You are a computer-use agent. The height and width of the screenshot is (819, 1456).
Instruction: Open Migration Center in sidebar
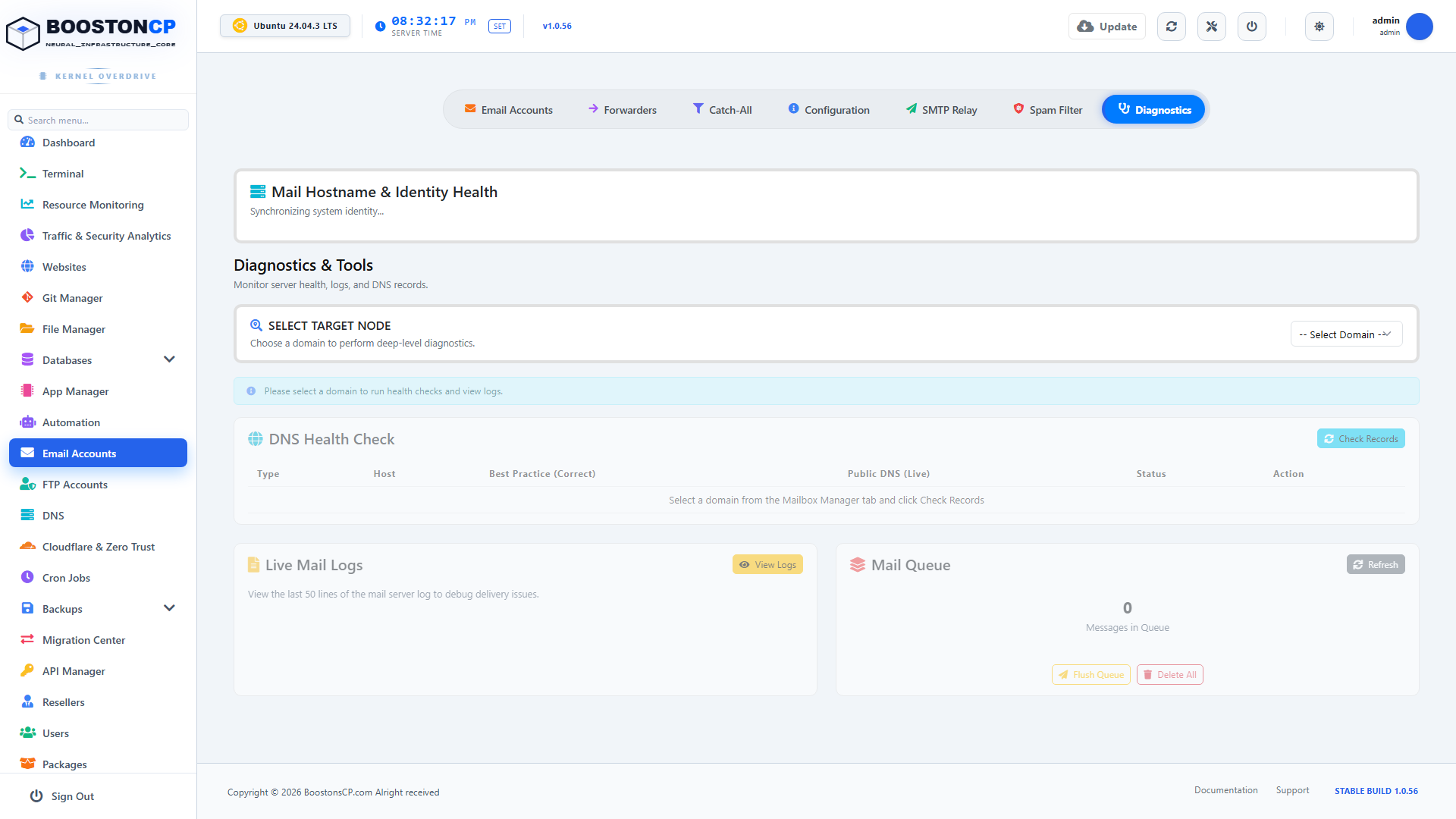tap(98, 640)
